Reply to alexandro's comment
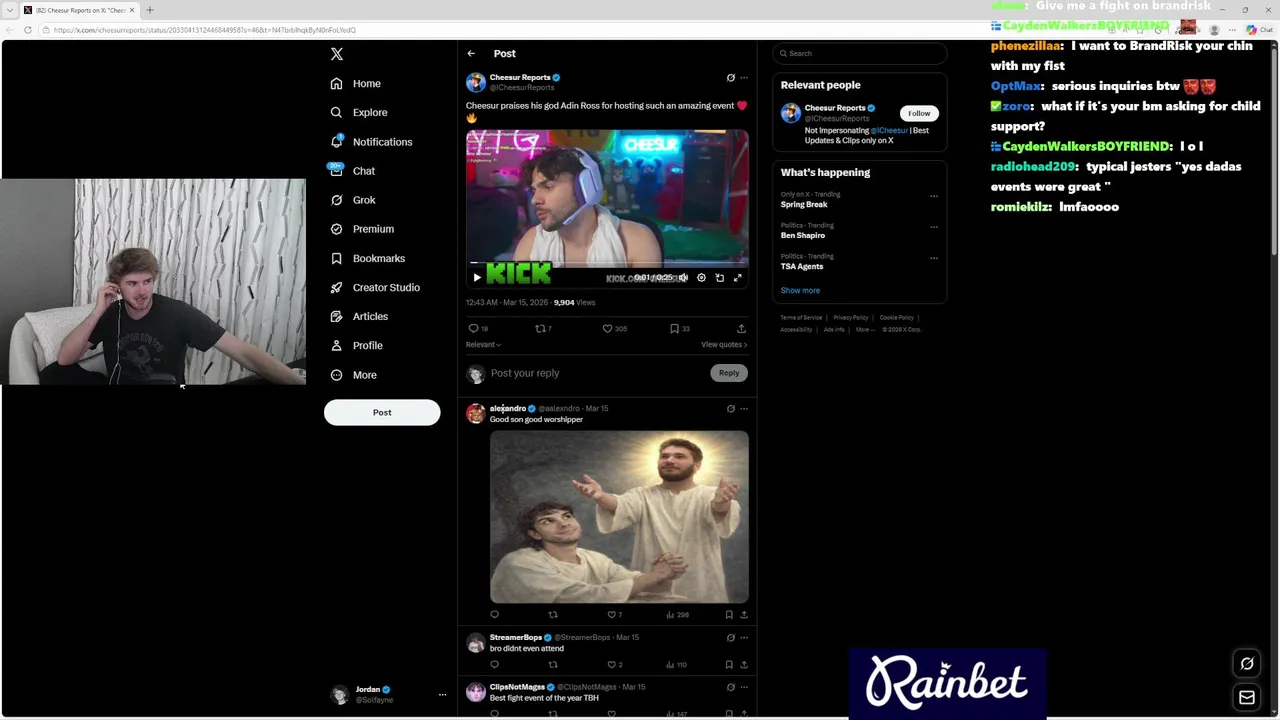The image size is (1280, 720). coord(494,615)
